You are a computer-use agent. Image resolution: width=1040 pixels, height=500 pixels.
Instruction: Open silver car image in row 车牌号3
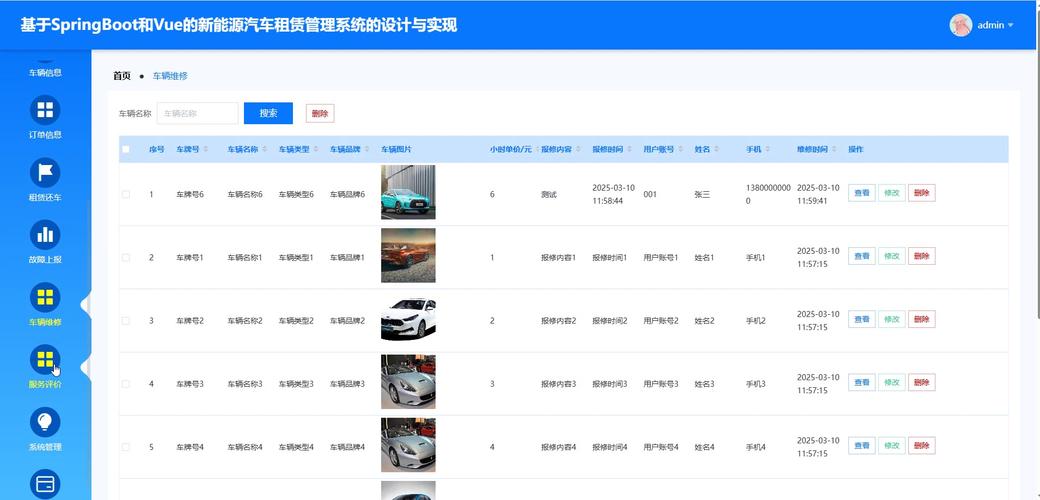(408, 382)
